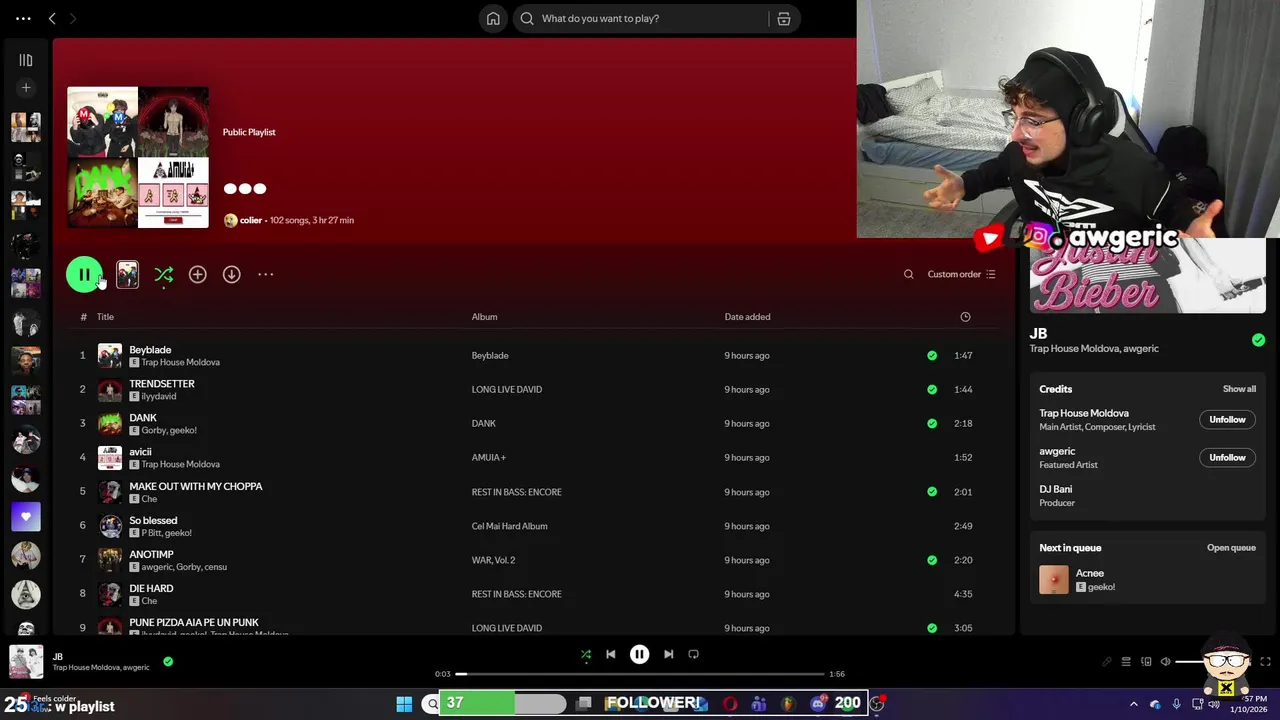Image resolution: width=1280 pixels, height=720 pixels.
Task: Download the playlist using the down-arrow icon
Action: coord(231,274)
